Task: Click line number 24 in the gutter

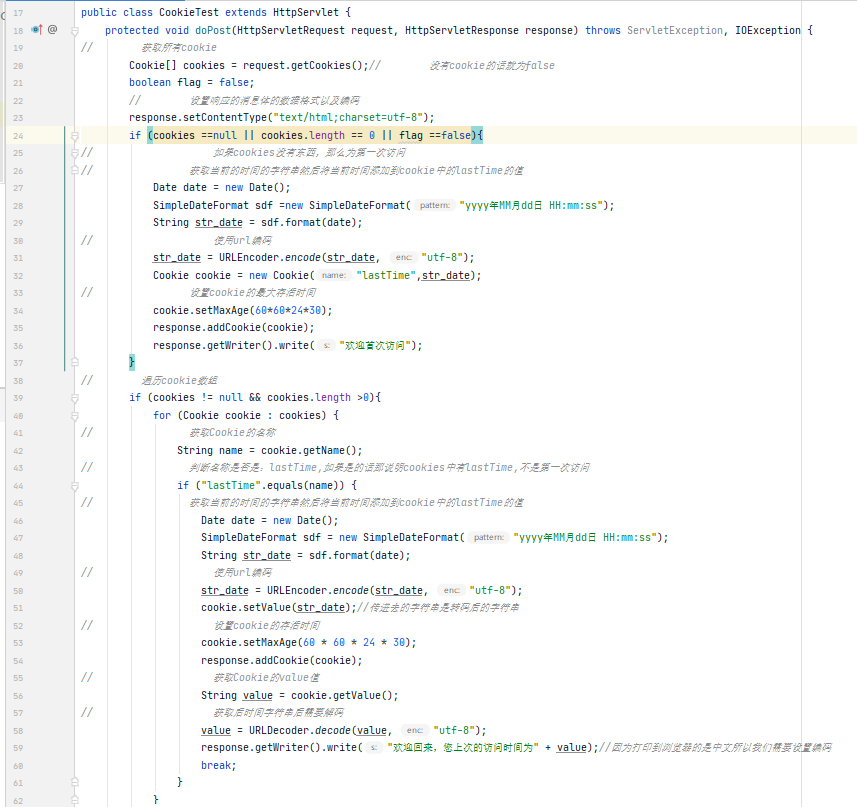Action: click(x=18, y=136)
